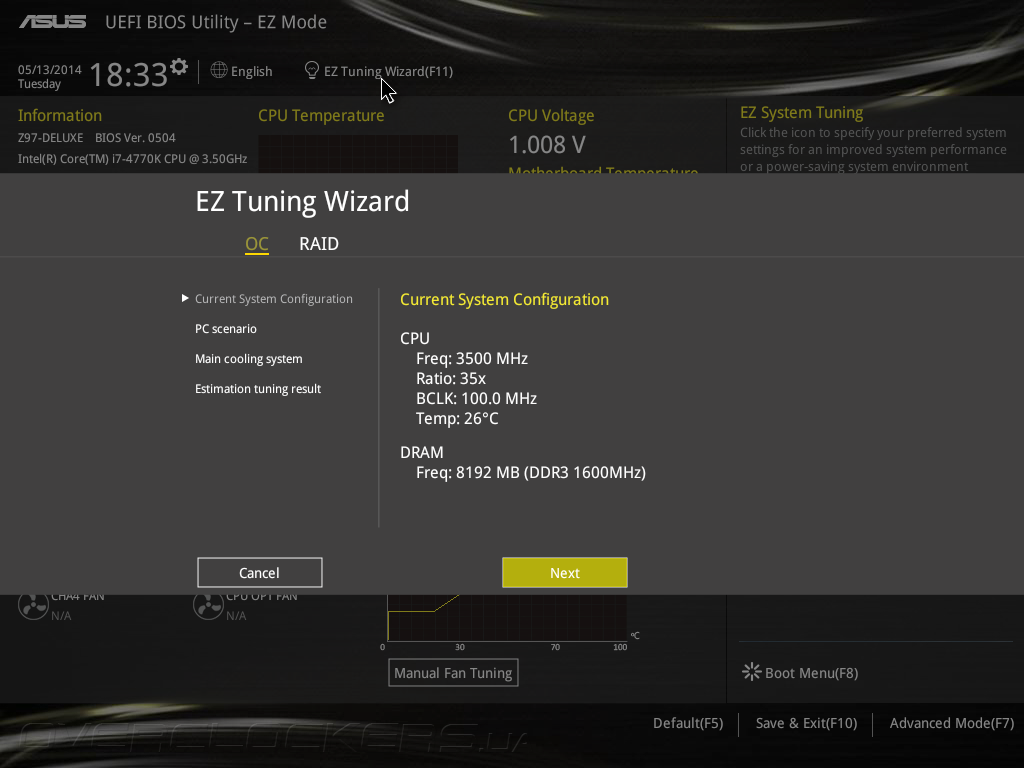Switch to Advanced Mode(F7)

click(952, 723)
